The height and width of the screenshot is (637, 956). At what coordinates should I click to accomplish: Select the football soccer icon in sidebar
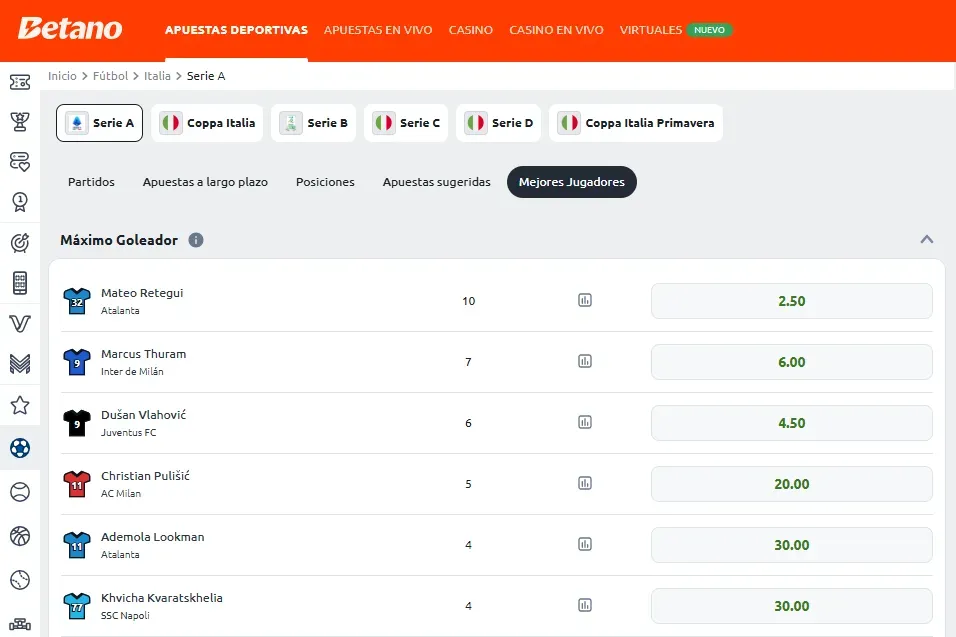click(x=20, y=448)
